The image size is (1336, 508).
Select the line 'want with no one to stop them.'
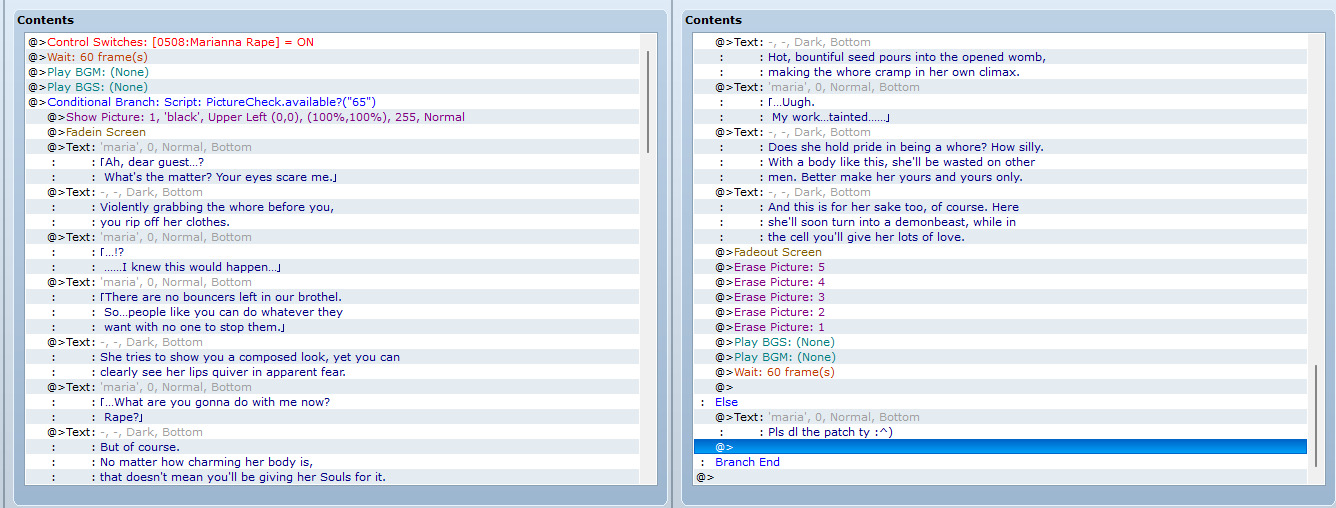(x=332, y=327)
